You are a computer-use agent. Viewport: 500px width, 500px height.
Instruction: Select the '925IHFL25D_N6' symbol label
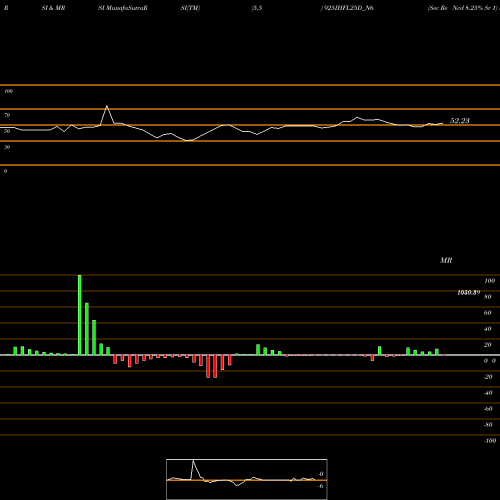point(349,8)
